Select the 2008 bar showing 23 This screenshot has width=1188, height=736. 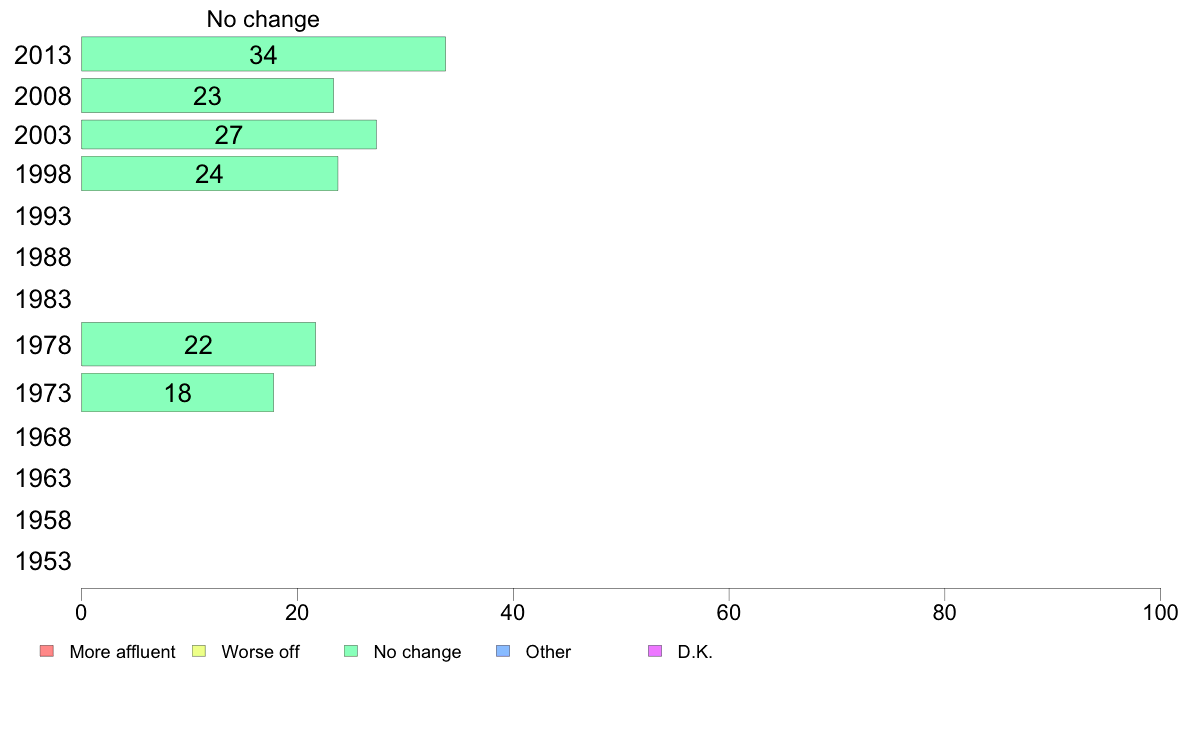pos(208,96)
